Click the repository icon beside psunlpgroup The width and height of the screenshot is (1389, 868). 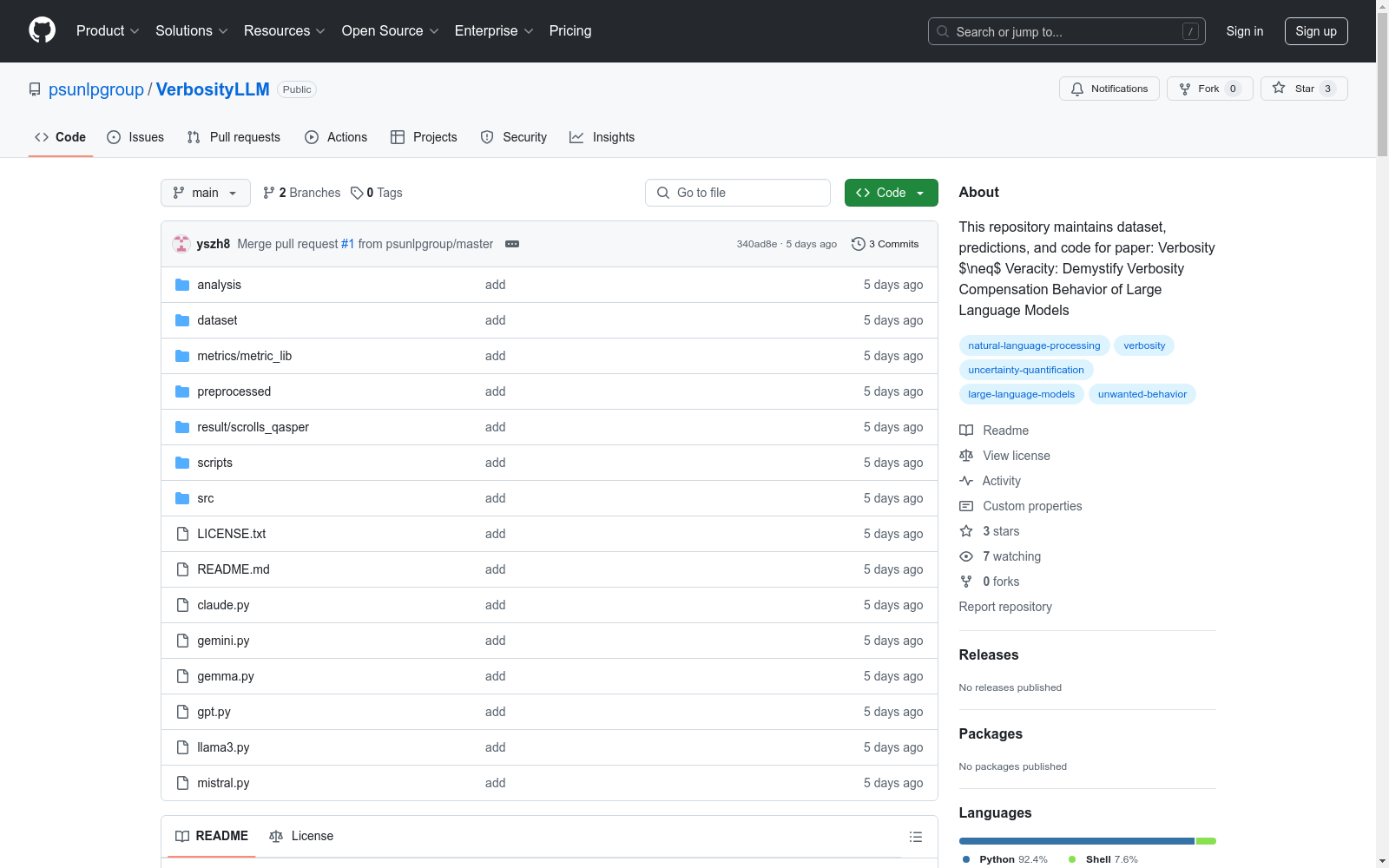point(35,89)
